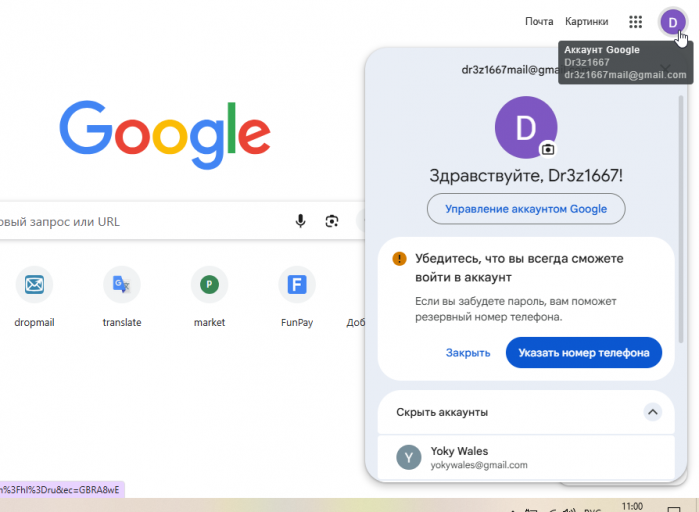The height and width of the screenshot is (512, 699).
Task: Click Указать номер телефона button
Action: point(584,352)
